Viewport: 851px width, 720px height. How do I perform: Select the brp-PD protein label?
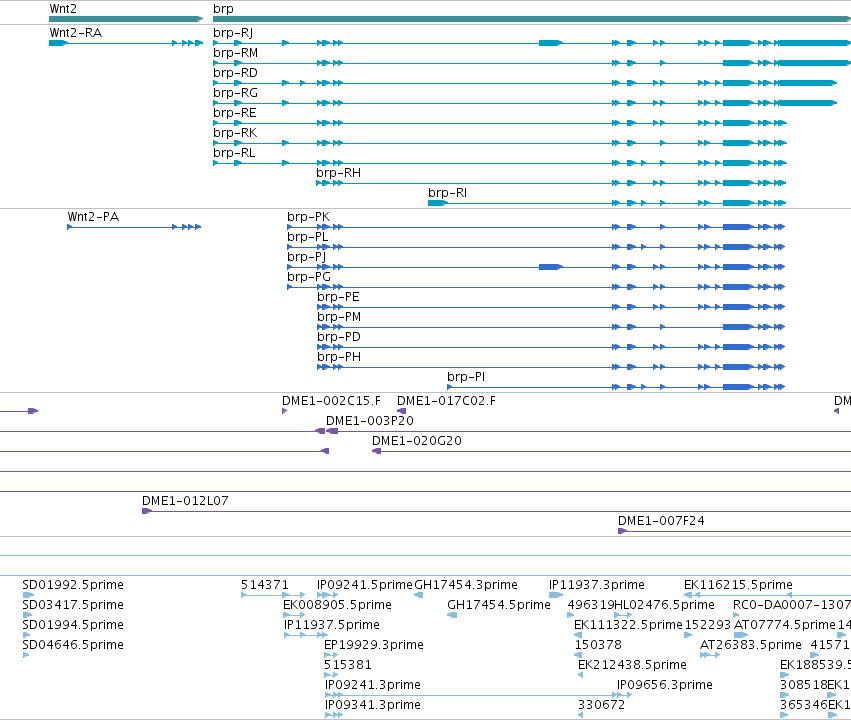[339, 337]
